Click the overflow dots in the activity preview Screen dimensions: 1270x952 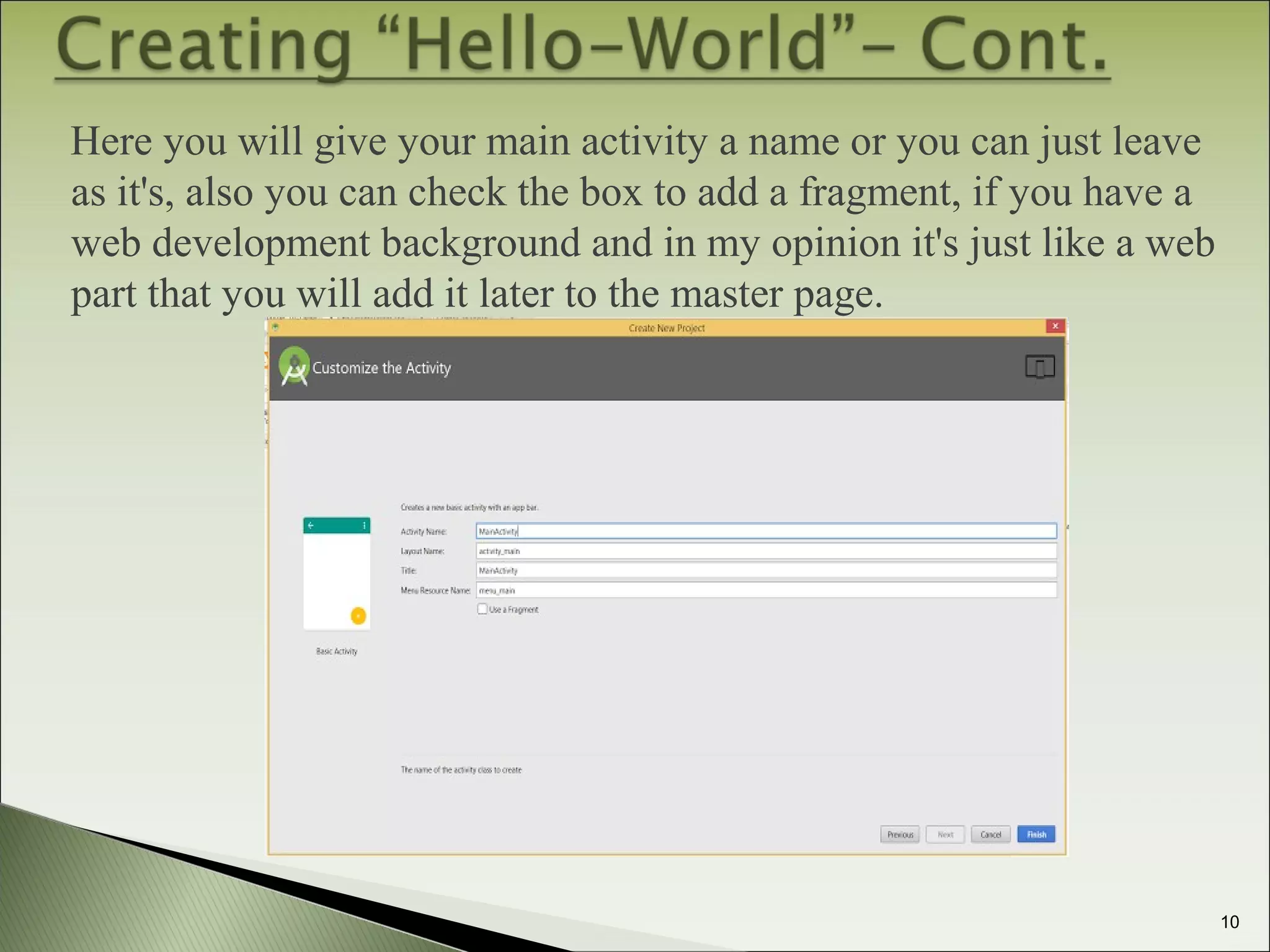click(364, 526)
